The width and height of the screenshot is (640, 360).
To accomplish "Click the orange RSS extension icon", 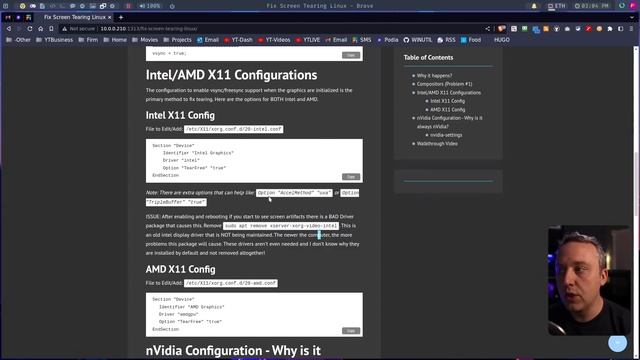I will click(546, 29).
